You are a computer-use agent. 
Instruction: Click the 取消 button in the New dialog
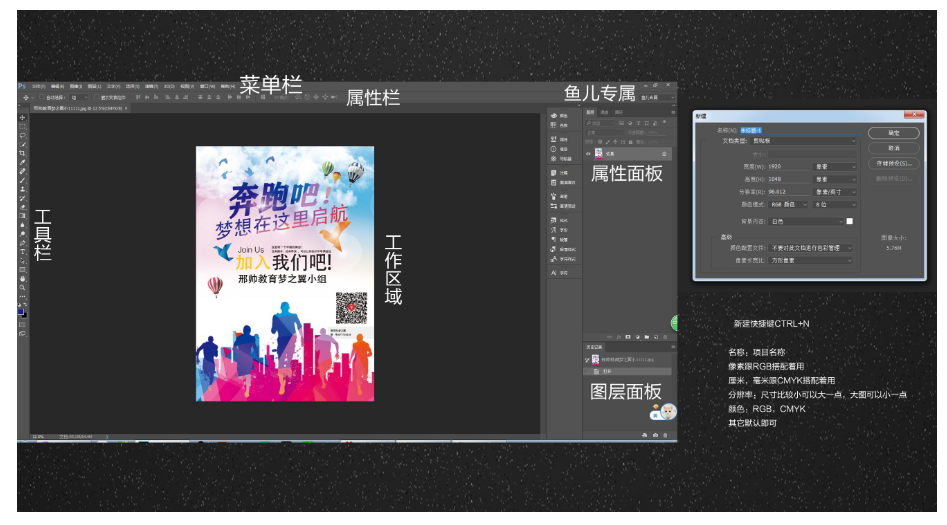[894, 147]
